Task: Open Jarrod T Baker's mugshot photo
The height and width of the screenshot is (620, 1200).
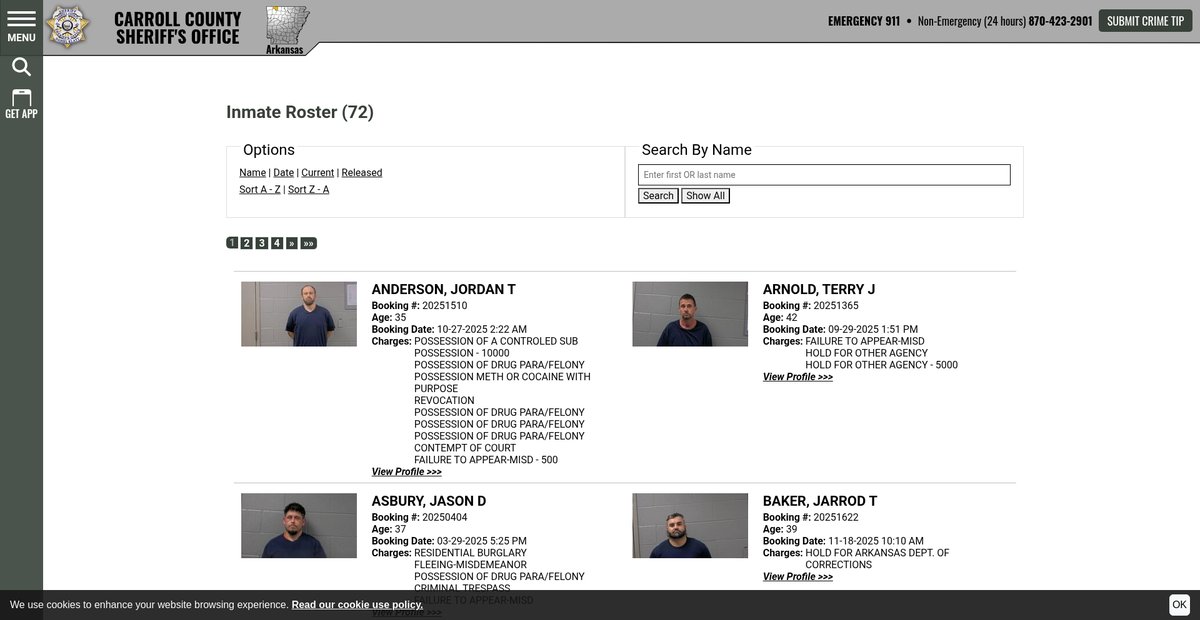Action: click(x=690, y=526)
